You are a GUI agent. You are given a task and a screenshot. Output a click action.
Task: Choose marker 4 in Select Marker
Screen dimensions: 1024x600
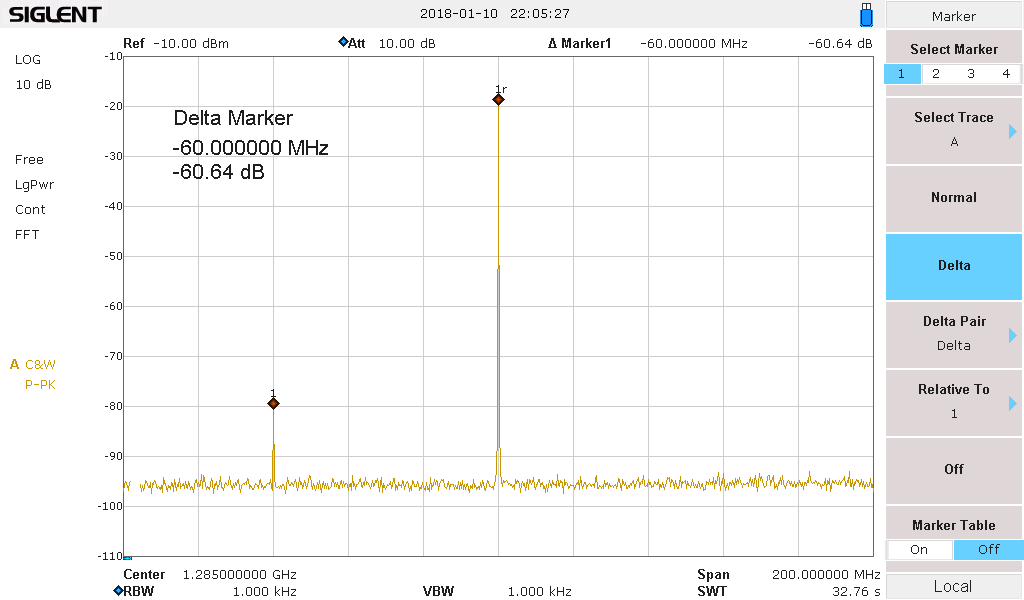pos(1005,74)
